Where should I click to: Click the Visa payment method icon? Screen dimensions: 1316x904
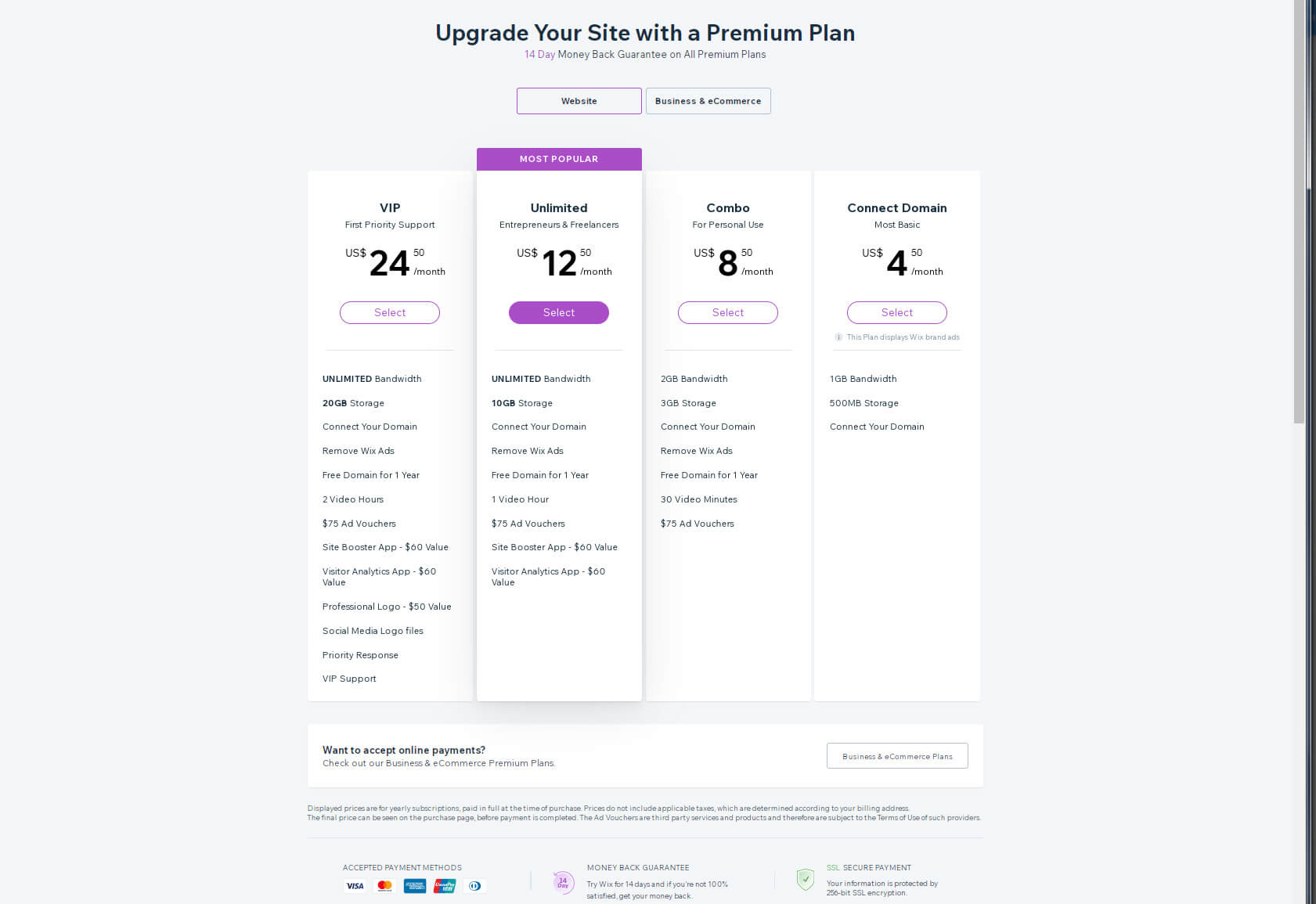click(x=355, y=885)
